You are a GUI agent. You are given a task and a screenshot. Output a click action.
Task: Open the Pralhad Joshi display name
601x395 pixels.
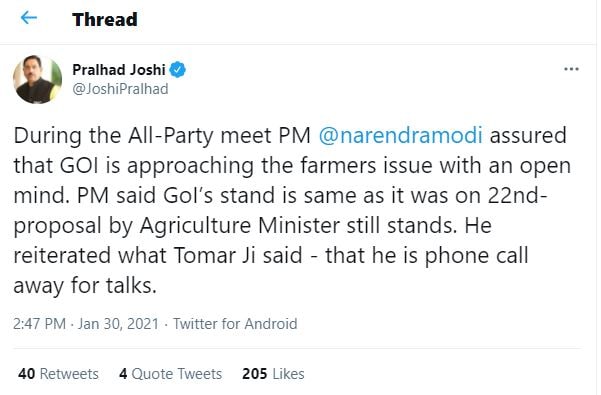click(119, 70)
